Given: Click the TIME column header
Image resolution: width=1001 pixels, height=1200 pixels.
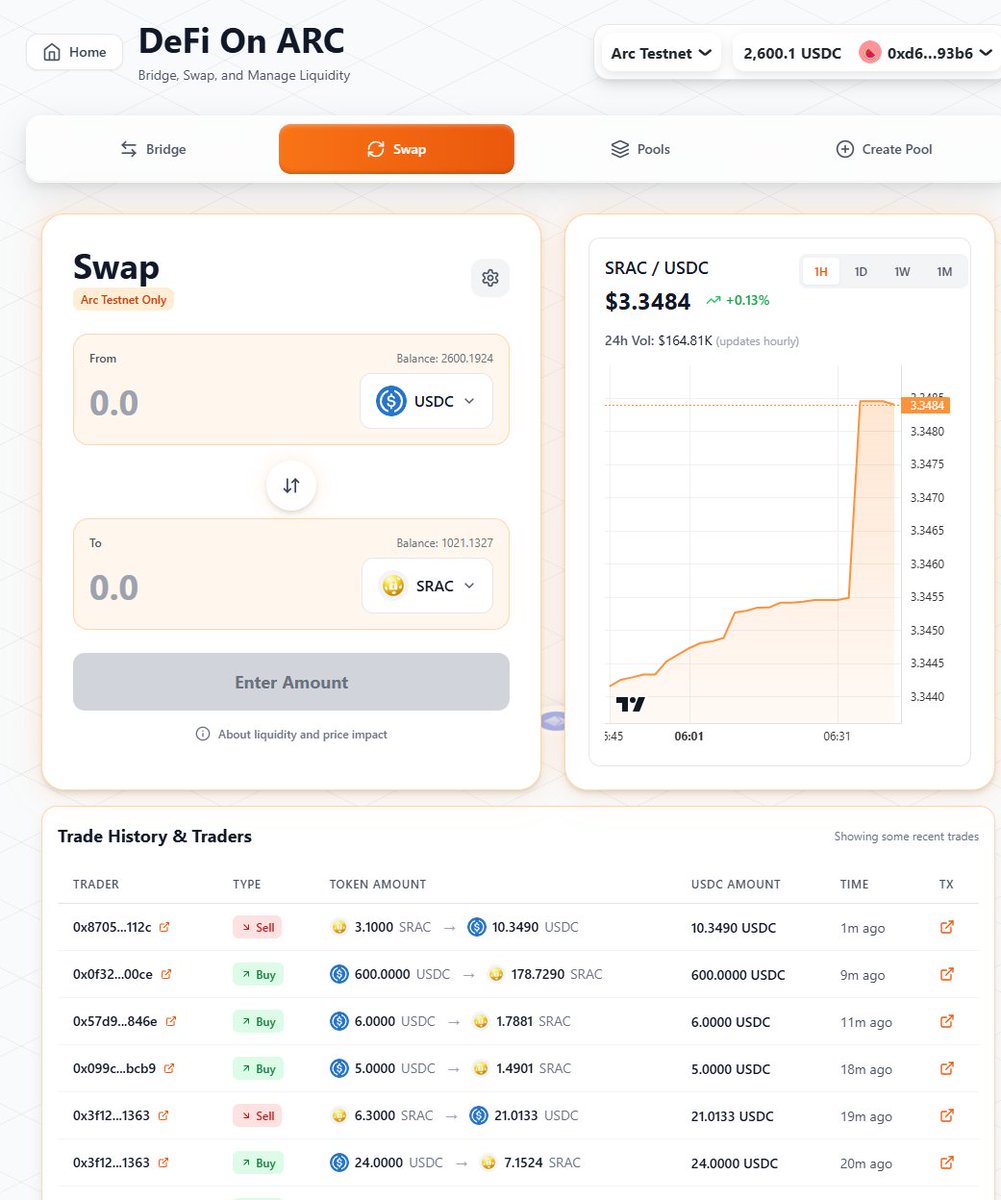Looking at the screenshot, I should [x=854, y=884].
